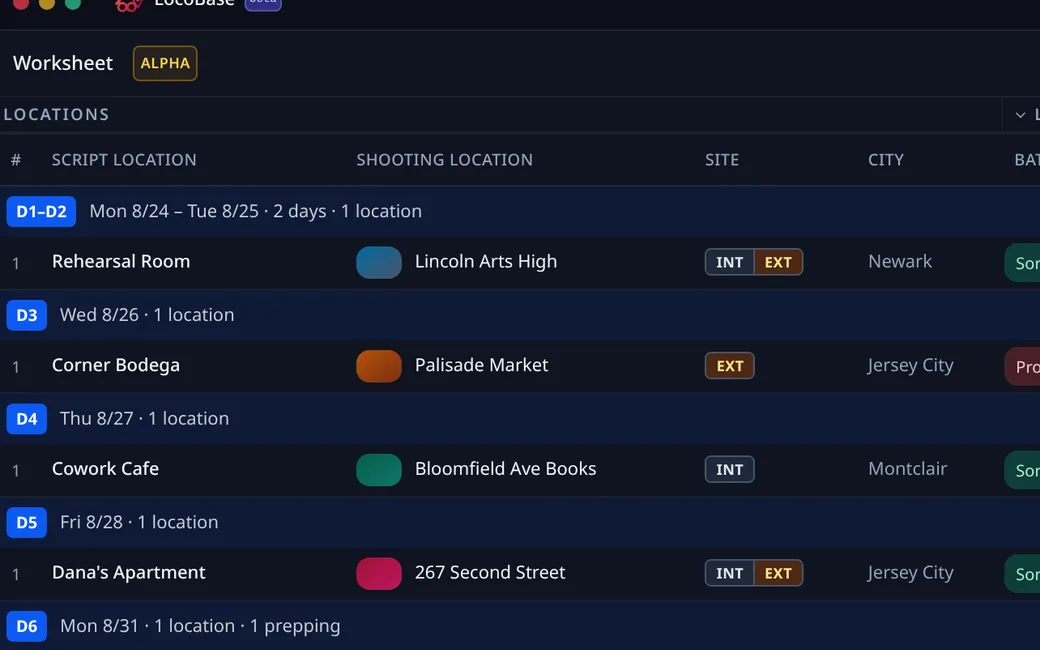
Task: Open the green swatch for Bloomfield Ave Books
Action: click(x=379, y=470)
